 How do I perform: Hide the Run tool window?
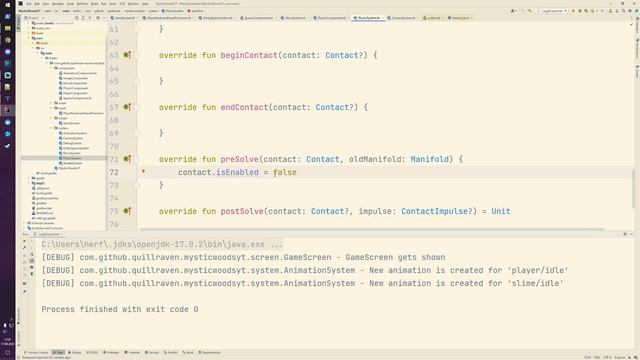click(631, 234)
